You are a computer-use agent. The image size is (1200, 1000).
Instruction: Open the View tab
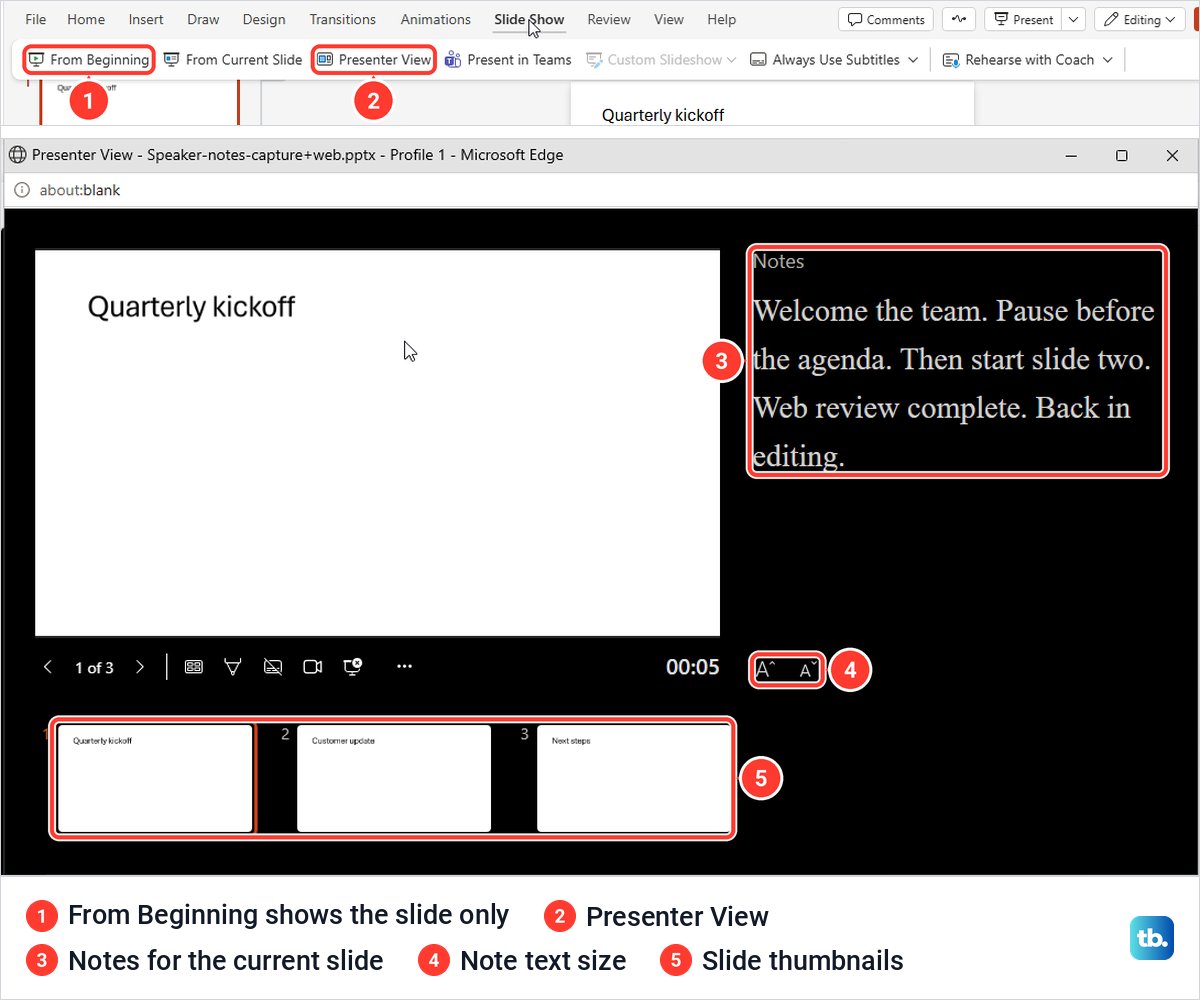point(669,19)
